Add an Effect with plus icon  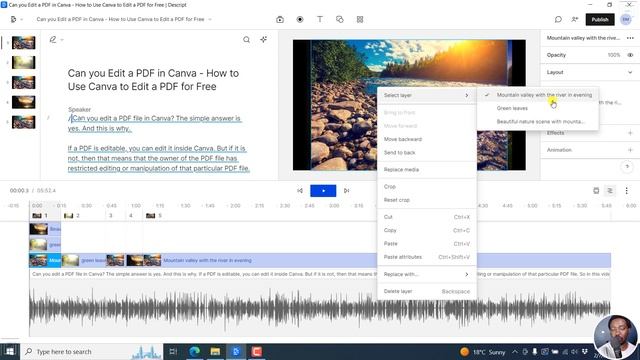(x=630, y=133)
